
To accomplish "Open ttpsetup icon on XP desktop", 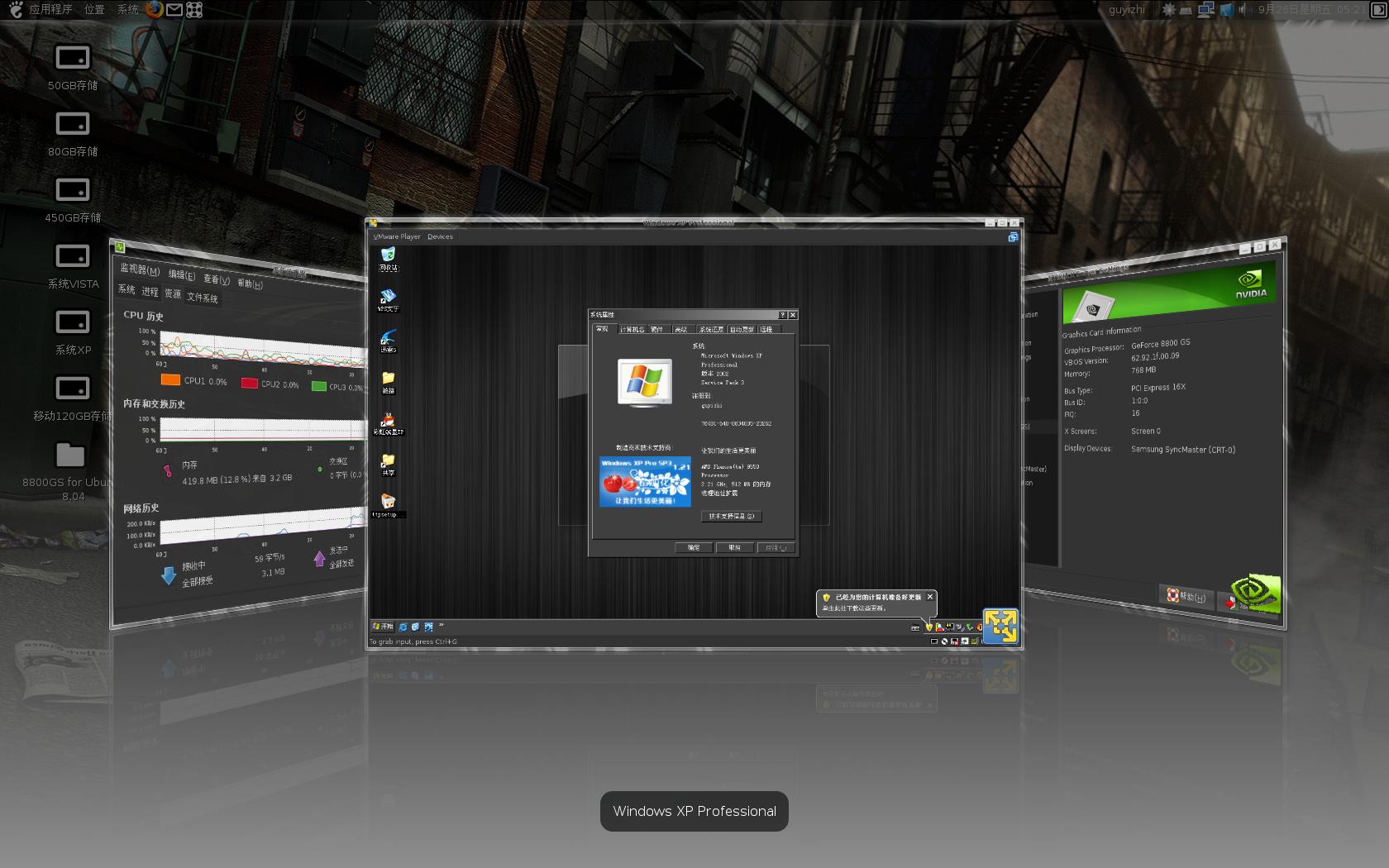I will [x=388, y=505].
